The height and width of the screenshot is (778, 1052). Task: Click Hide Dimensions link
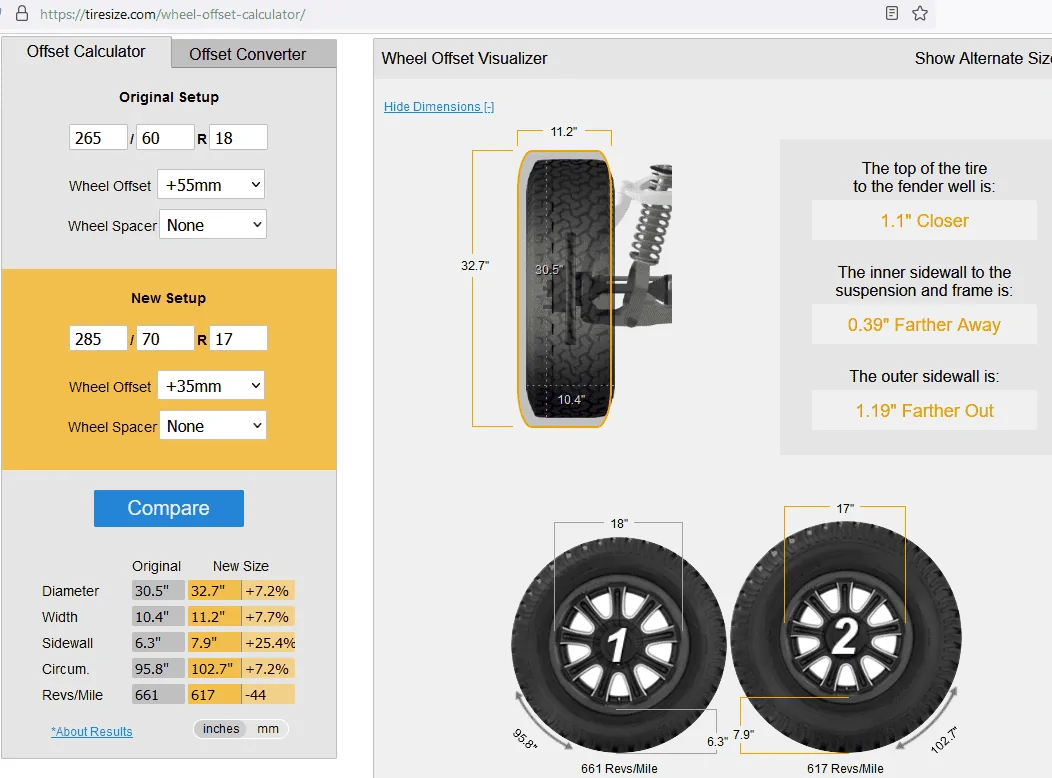click(x=439, y=107)
